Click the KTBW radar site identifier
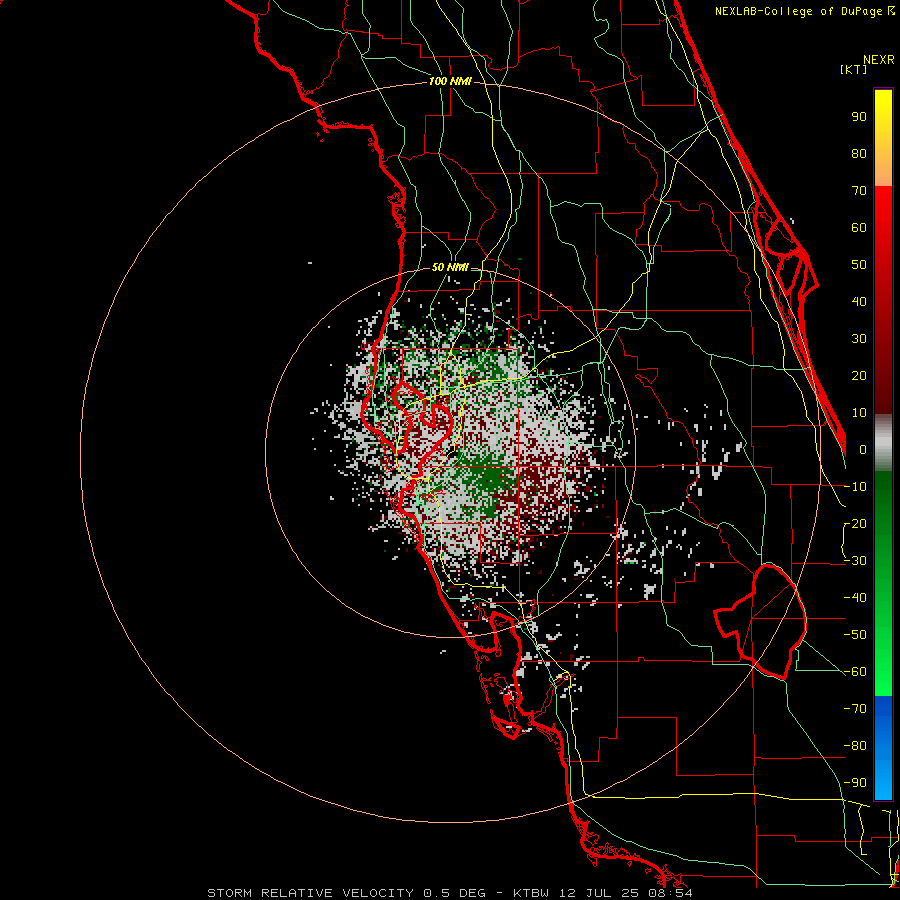The image size is (900, 900). [x=532, y=893]
